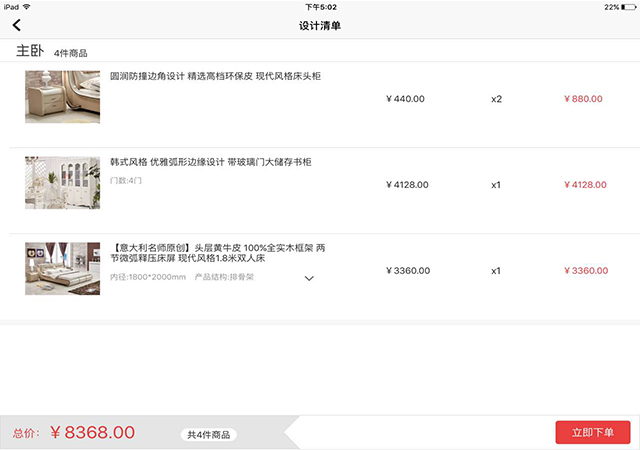Tap the 立即下单 order button
The width and height of the screenshot is (640, 450).
(x=593, y=432)
